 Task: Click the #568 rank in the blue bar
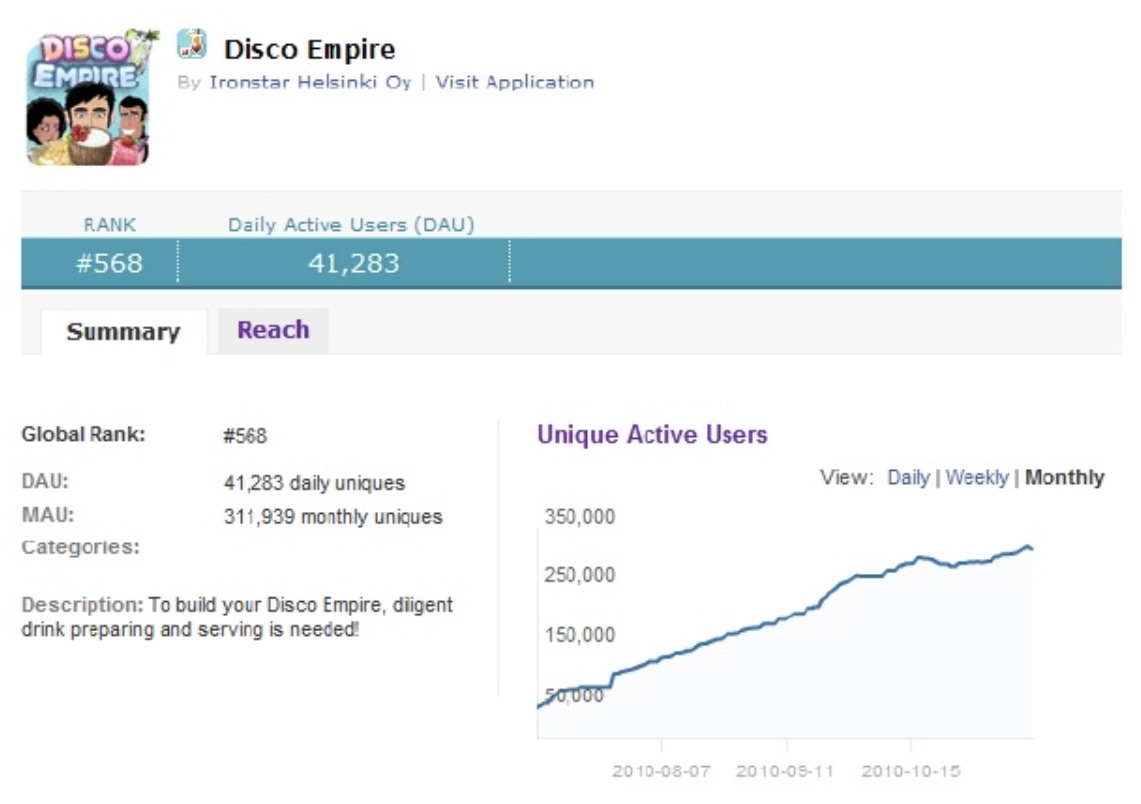tap(109, 263)
